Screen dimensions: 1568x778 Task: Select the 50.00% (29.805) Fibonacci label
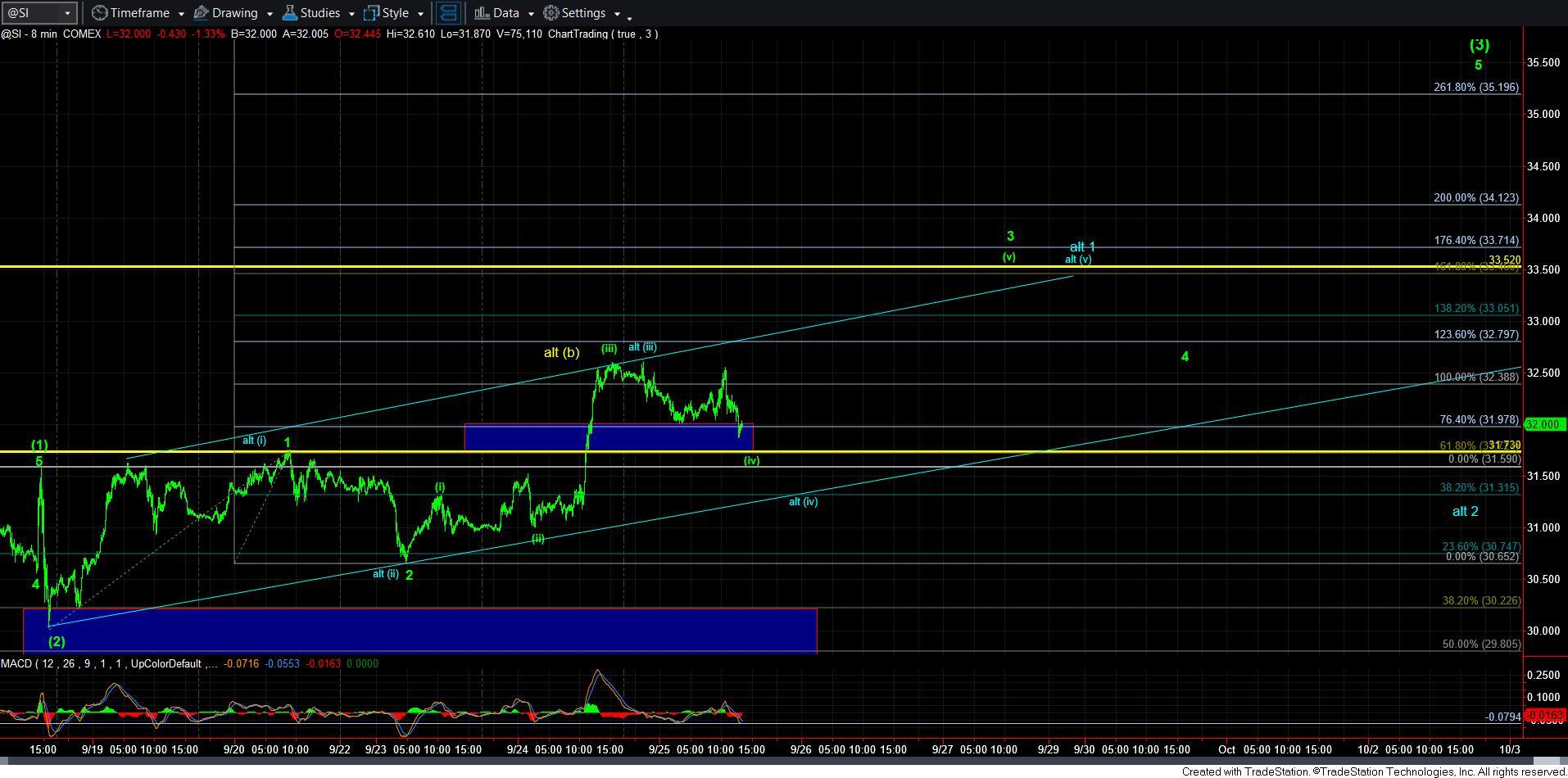click(1481, 644)
